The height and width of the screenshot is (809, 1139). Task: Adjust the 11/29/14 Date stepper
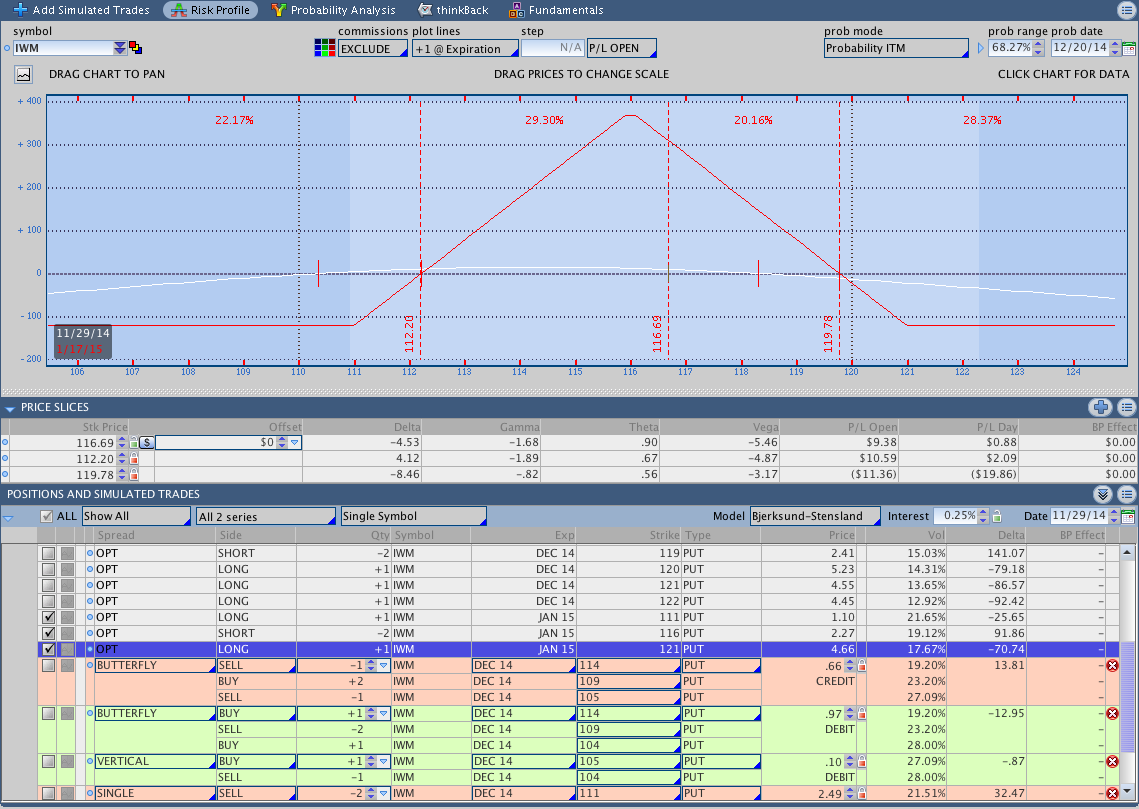coord(1114,516)
